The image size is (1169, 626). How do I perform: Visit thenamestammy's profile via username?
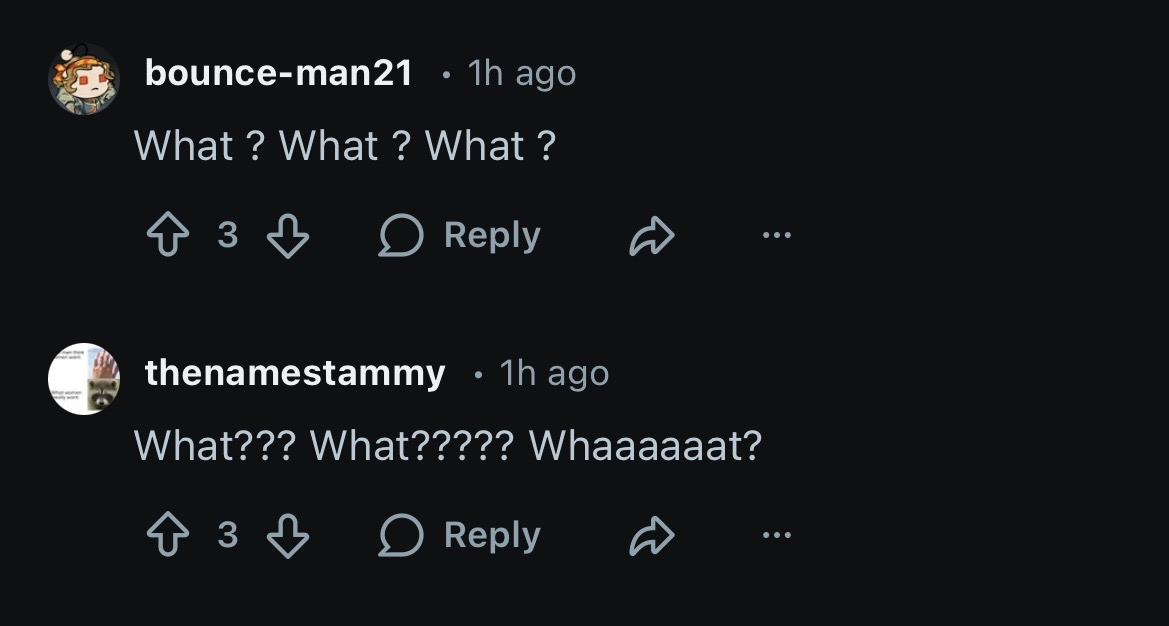click(295, 373)
